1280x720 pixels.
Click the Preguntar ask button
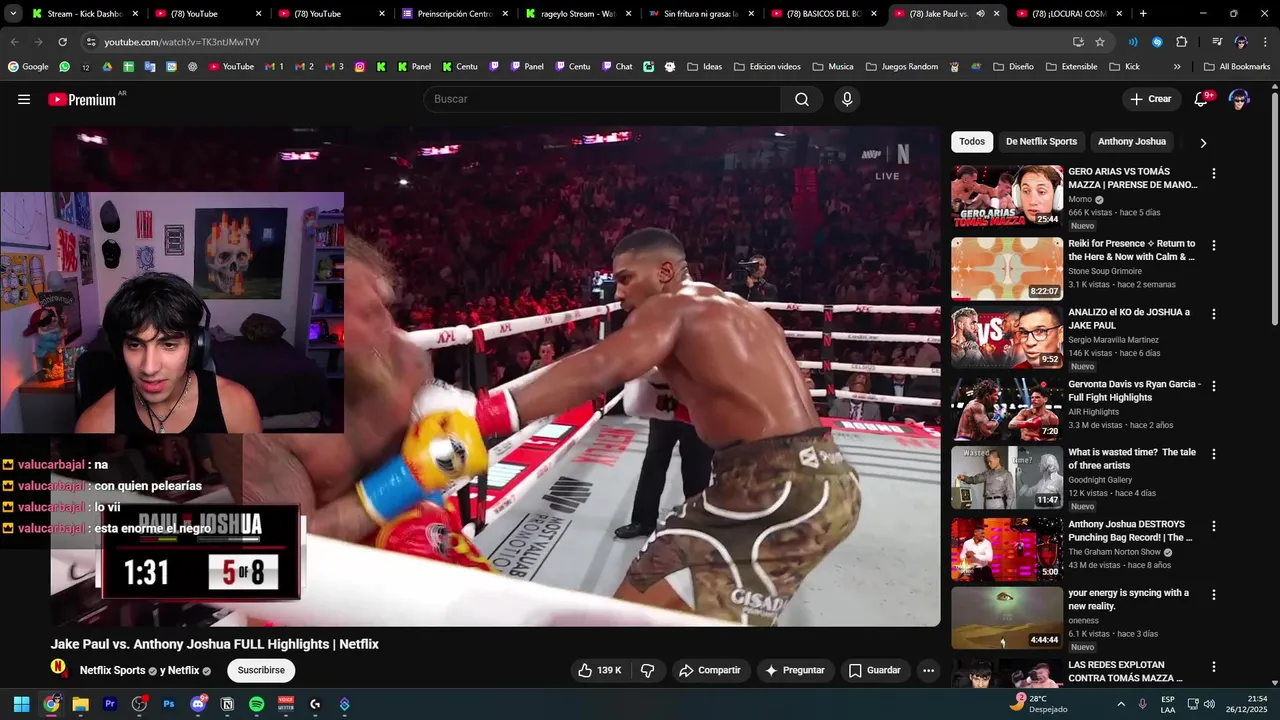coord(795,670)
